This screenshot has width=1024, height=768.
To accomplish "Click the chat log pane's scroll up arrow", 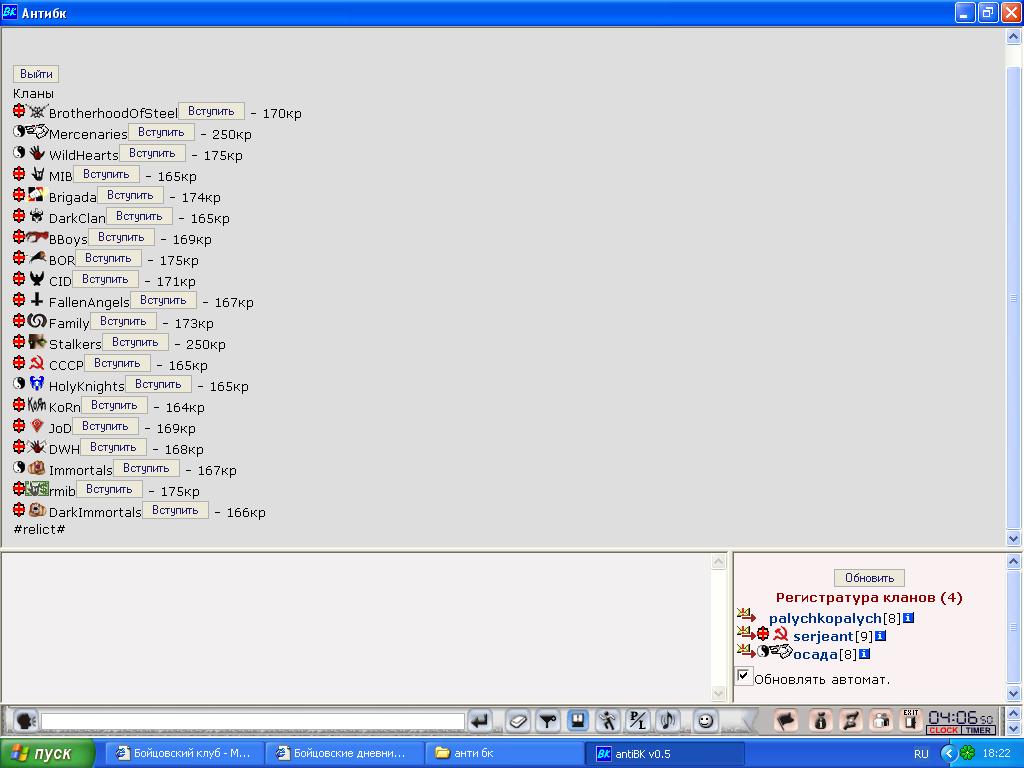I will [x=718, y=562].
